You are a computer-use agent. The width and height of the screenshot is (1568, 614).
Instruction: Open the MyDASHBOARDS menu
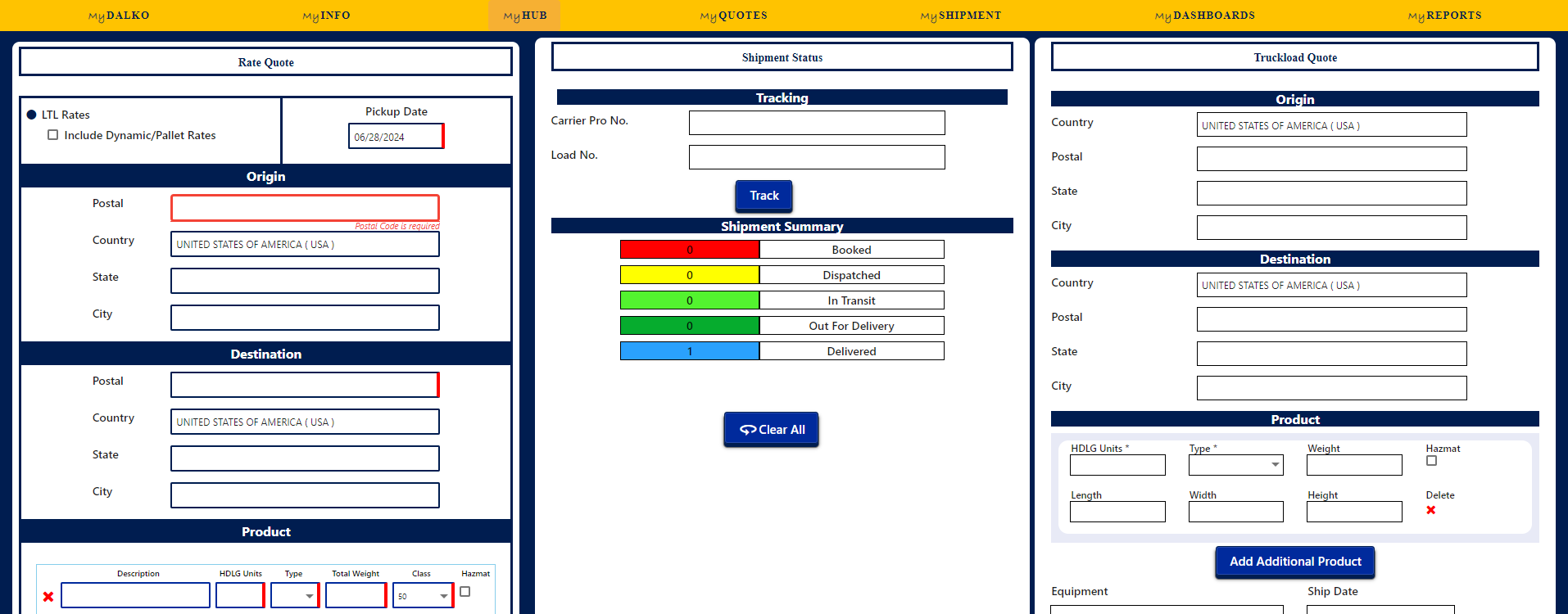tap(1205, 16)
